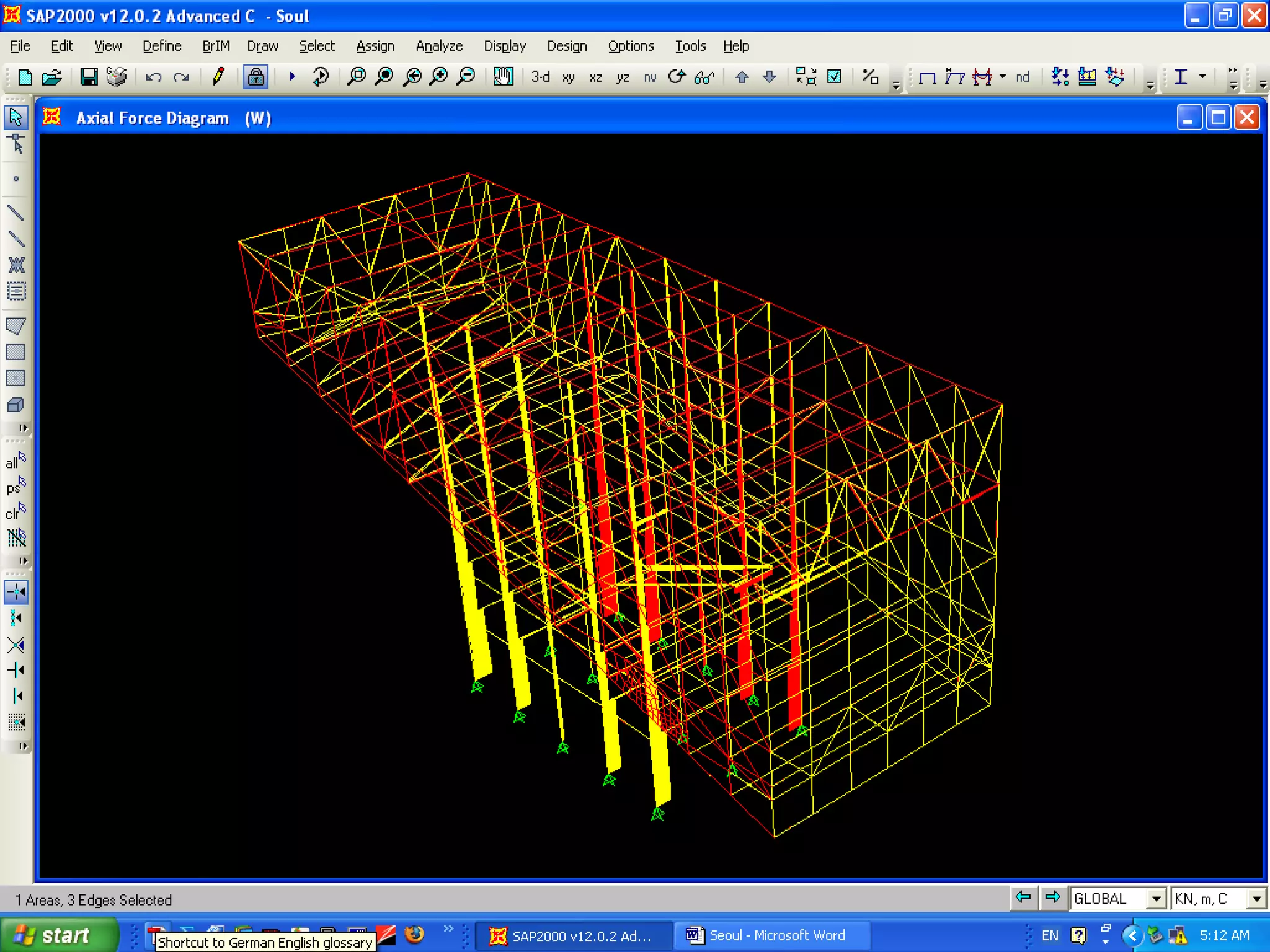Open the Analyze menu

[x=438, y=46]
